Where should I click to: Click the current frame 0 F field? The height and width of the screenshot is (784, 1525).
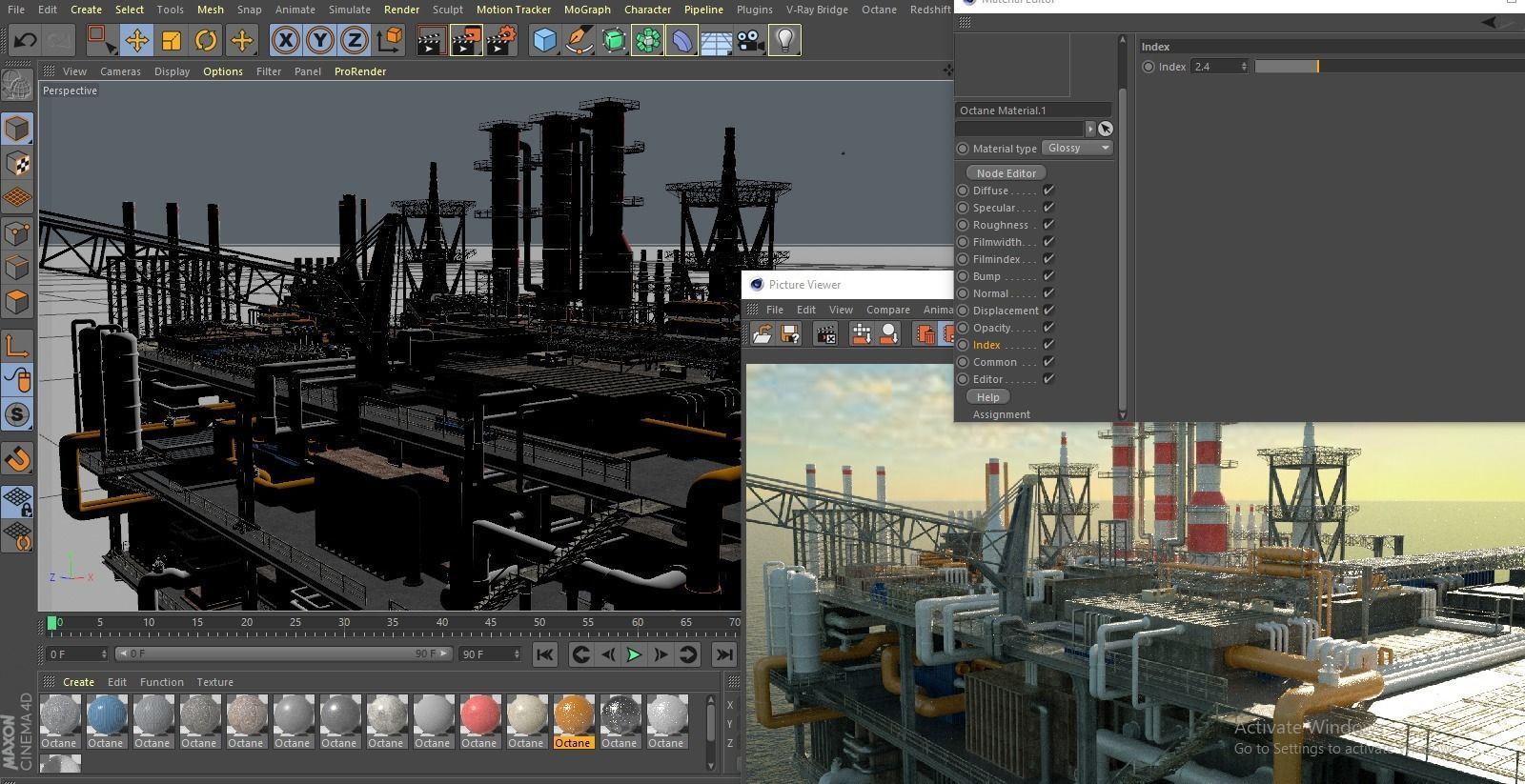tap(77, 654)
